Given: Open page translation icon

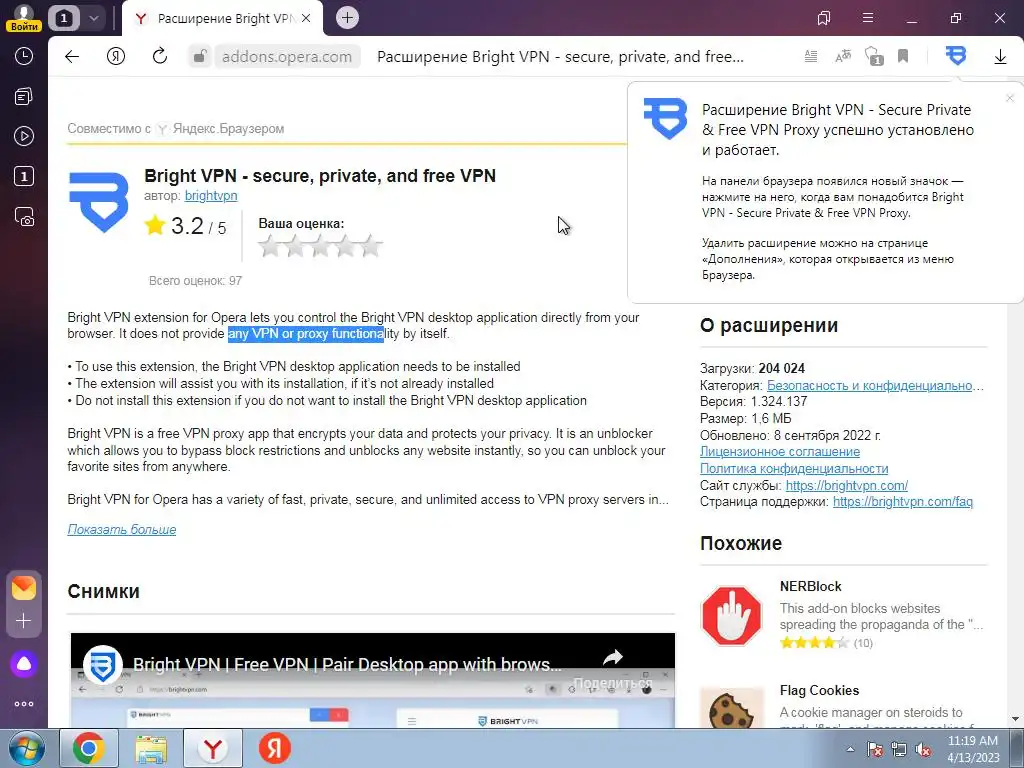Looking at the screenshot, I should click(x=843, y=56).
